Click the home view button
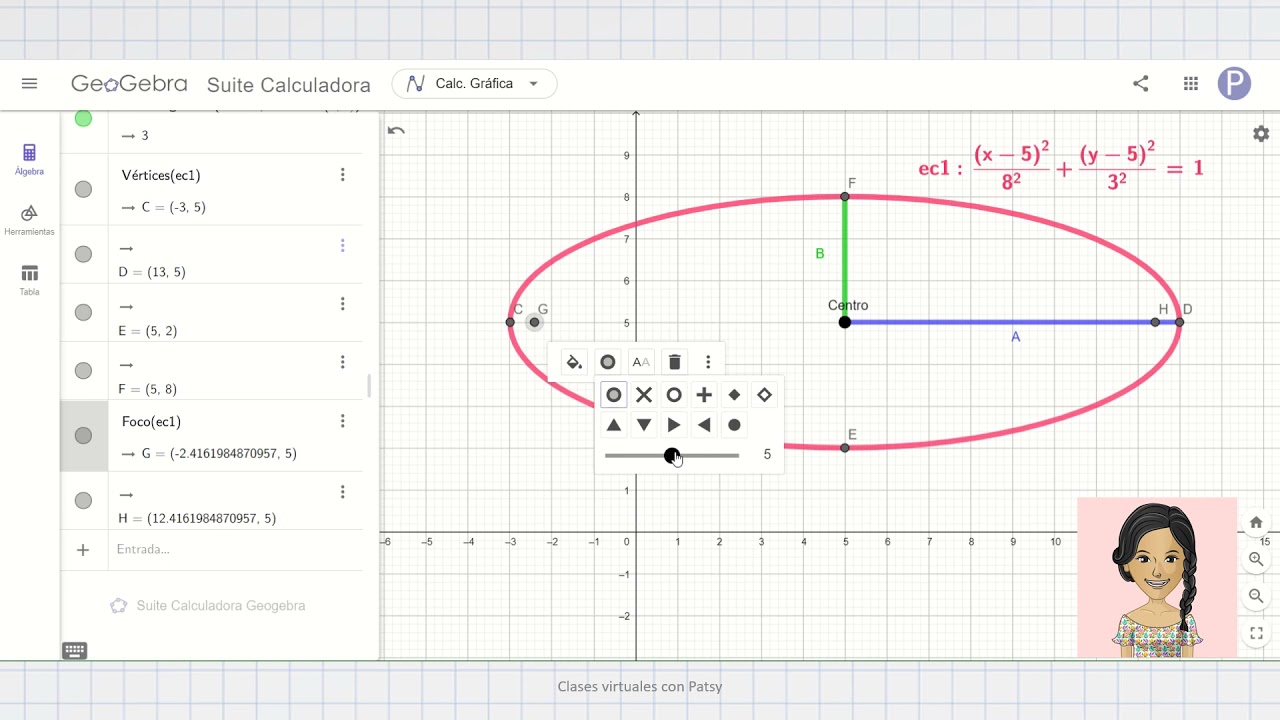This screenshot has height=720, width=1280. coord(1256,522)
